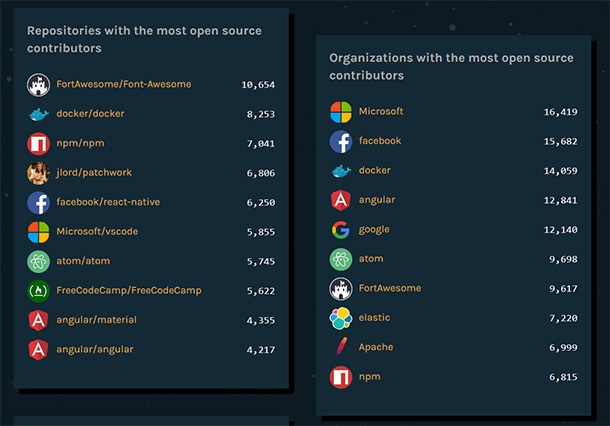Select contributor count 6,806
This screenshot has width=610, height=426.
click(x=261, y=173)
